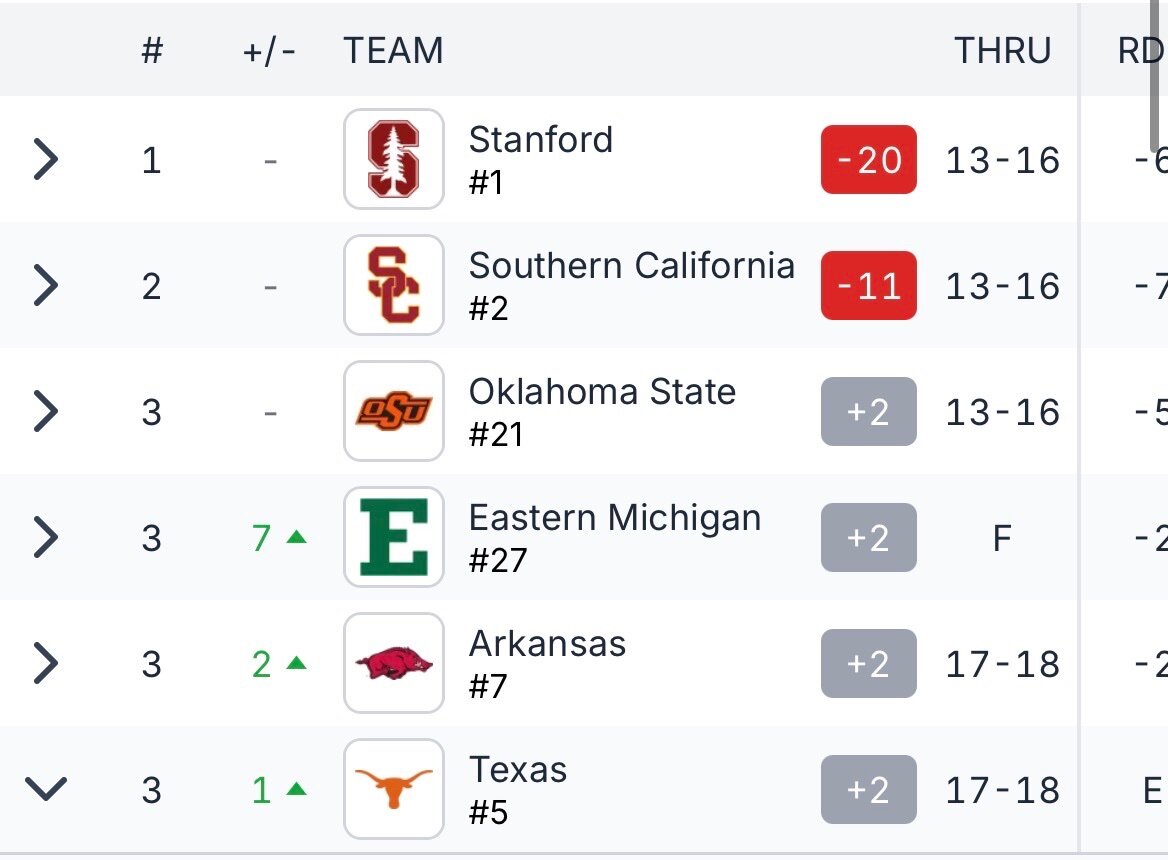This screenshot has height=860, width=1170.
Task: Expand the Stanford row chevron
Action: pos(46,159)
